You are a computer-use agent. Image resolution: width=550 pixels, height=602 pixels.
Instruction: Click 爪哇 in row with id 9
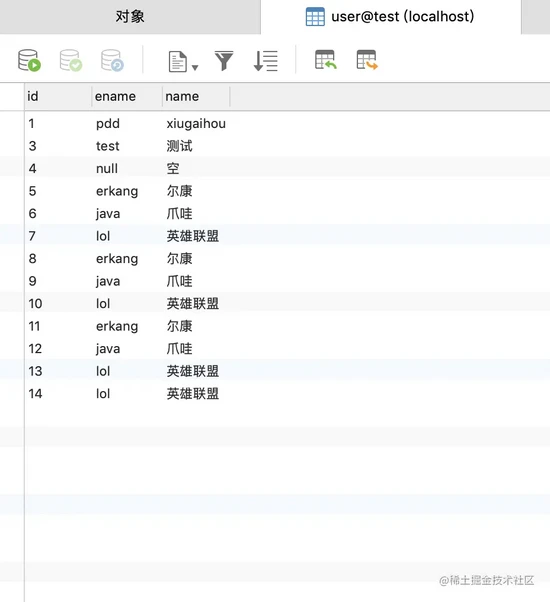pyautogui.click(x=179, y=281)
